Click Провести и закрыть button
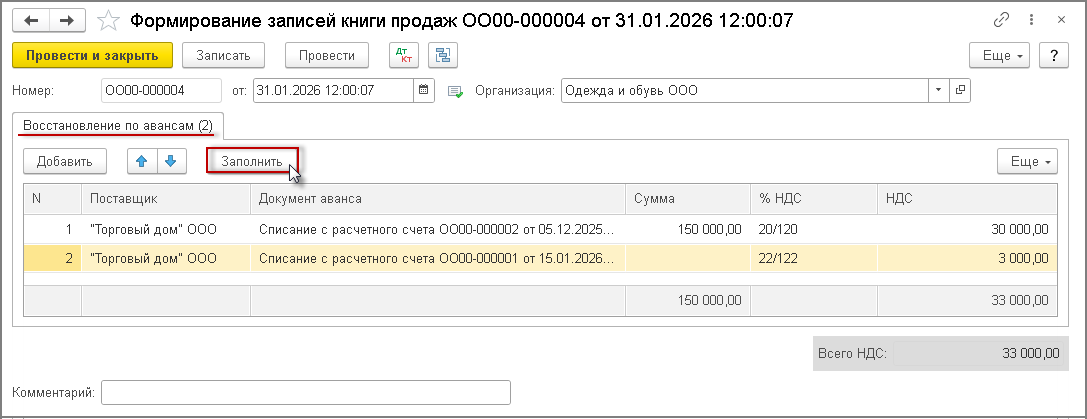Viewport: 1087px width, 419px height. click(92, 56)
